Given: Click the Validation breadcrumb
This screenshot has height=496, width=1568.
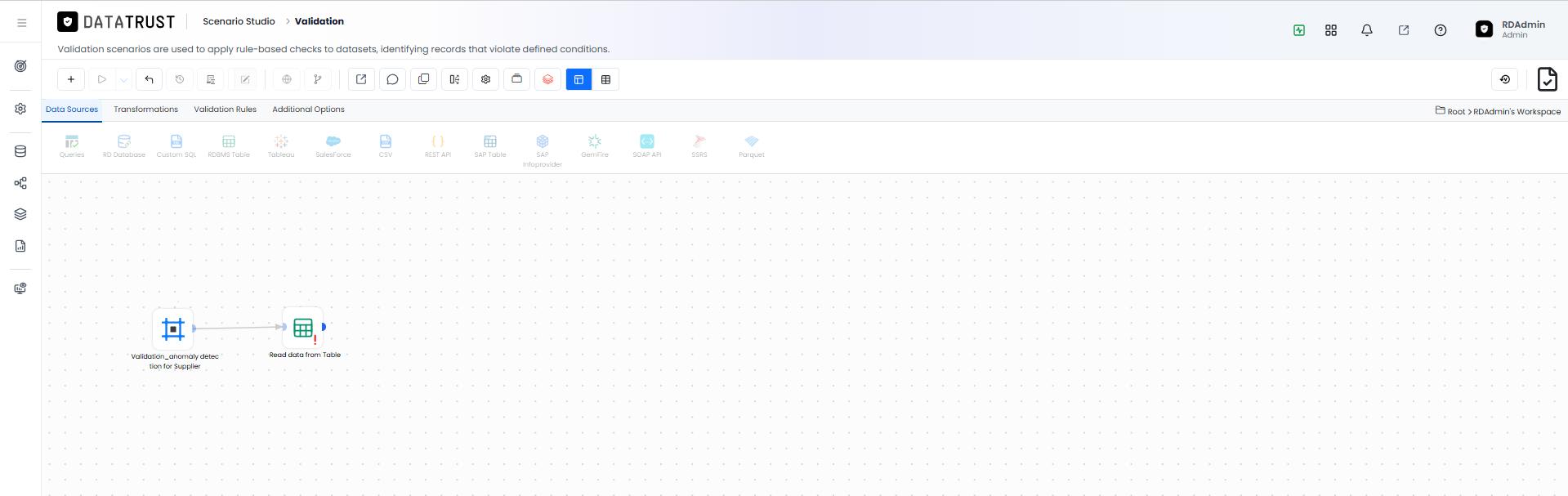Looking at the screenshot, I should (x=319, y=21).
